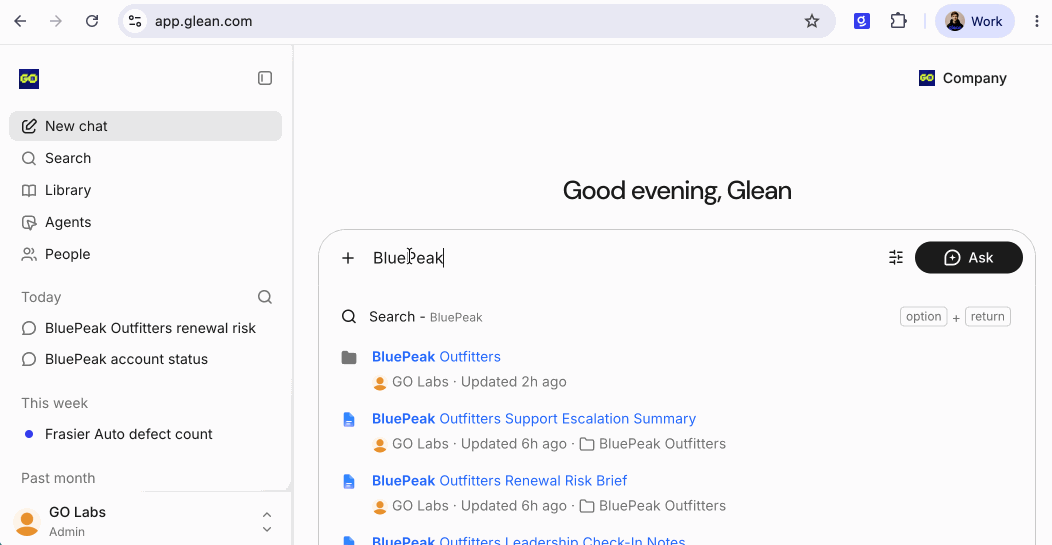The image size is (1052, 545).
Task: Start a New chat
Action: 146,126
